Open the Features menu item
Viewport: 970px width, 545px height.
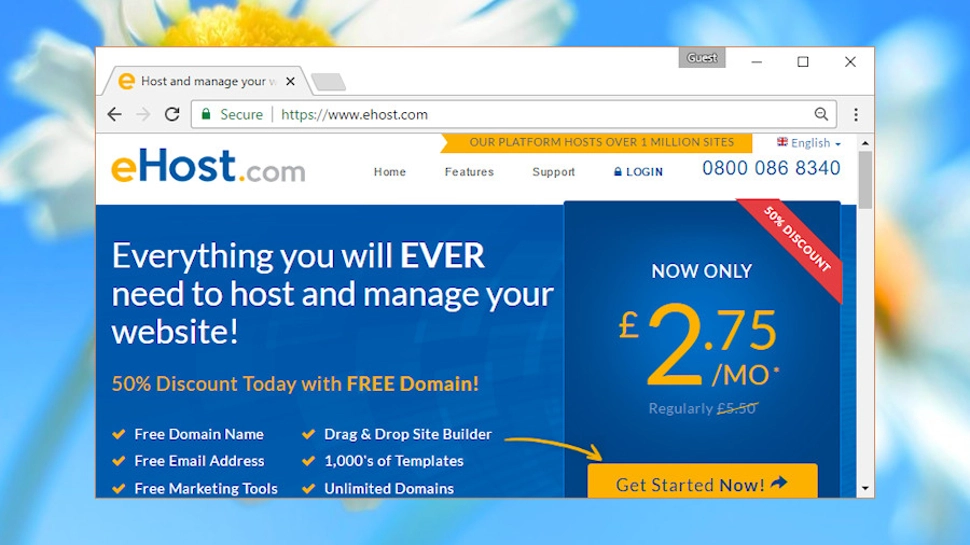(x=469, y=172)
